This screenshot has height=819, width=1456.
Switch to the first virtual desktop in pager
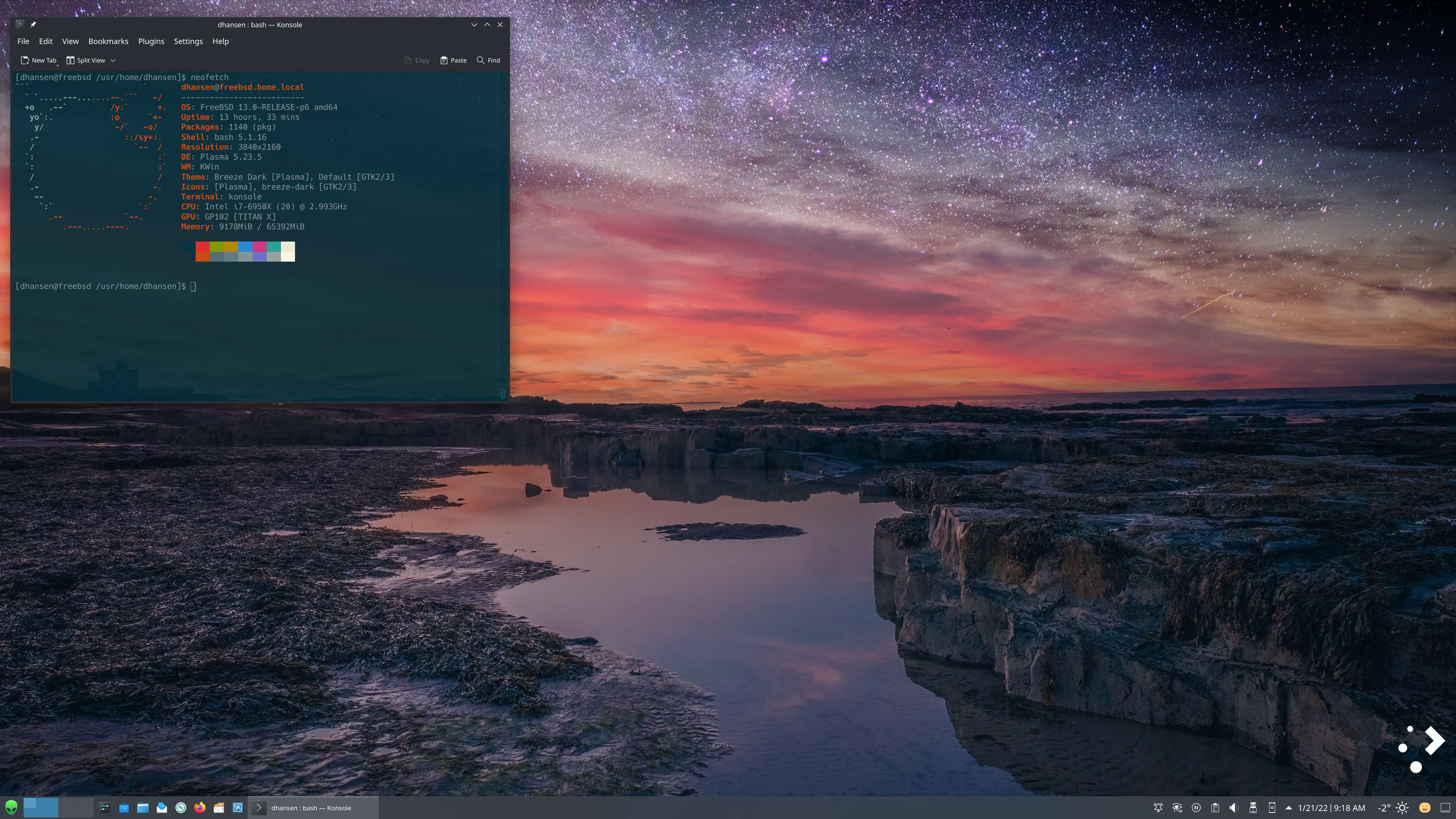coord(41,807)
